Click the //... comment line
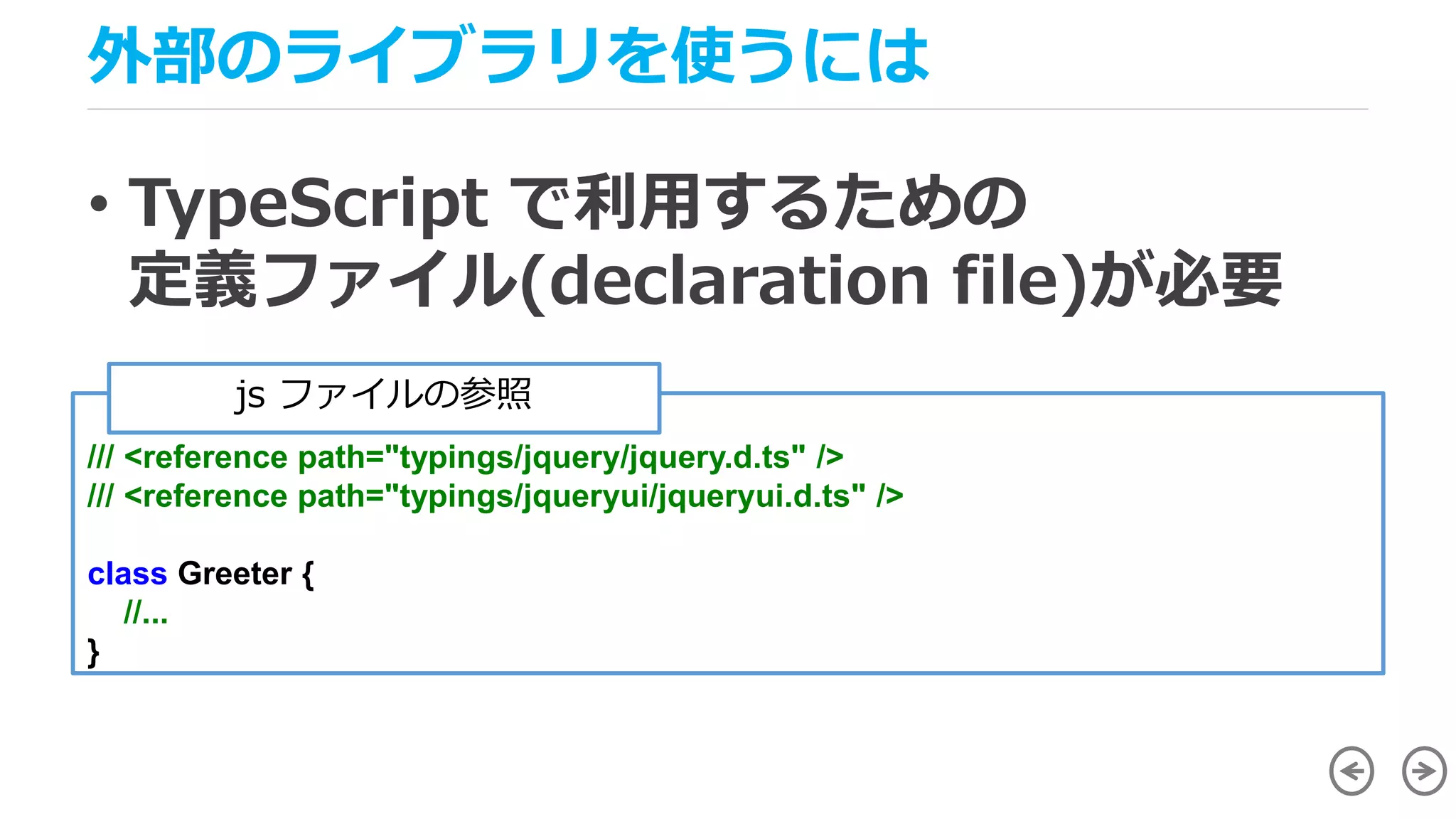 click(x=146, y=611)
